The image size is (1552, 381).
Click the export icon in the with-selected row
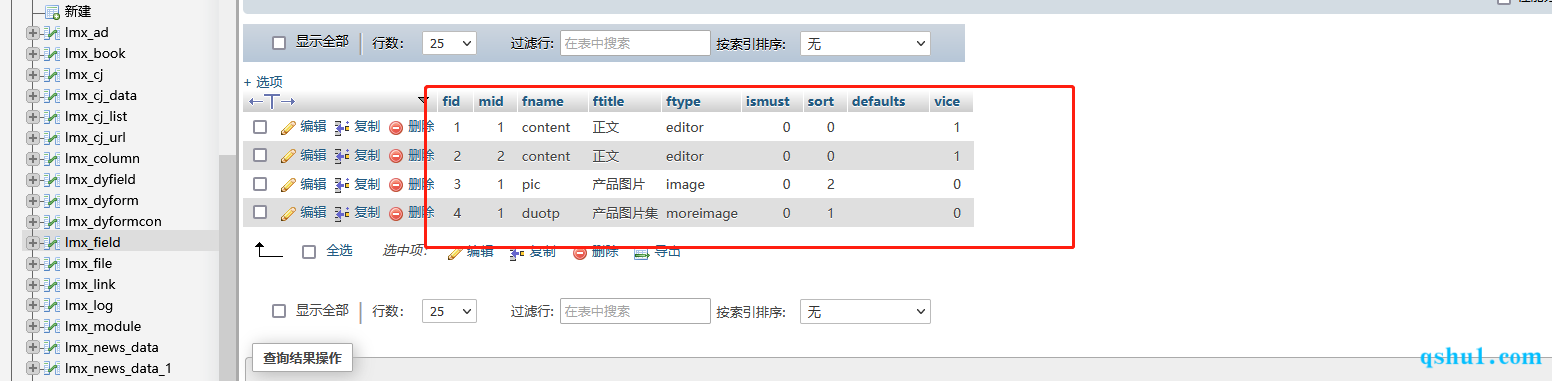642,252
